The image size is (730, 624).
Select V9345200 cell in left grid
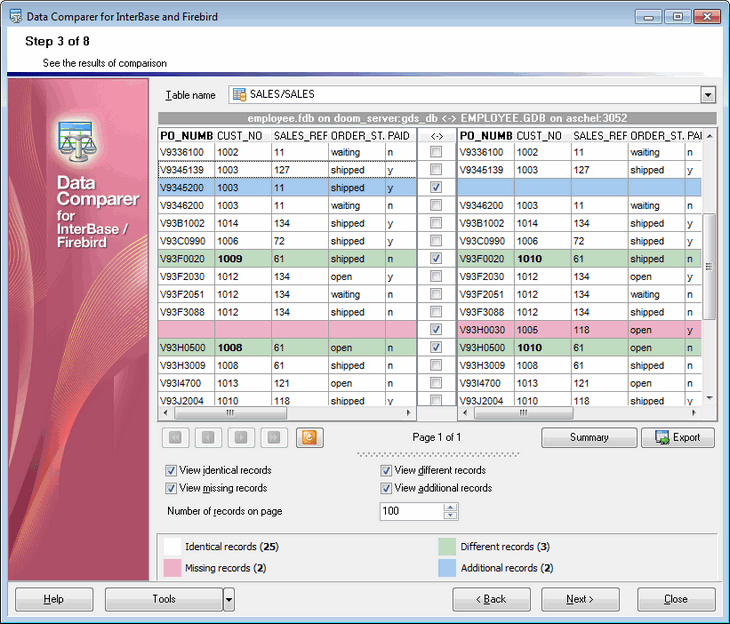point(186,188)
